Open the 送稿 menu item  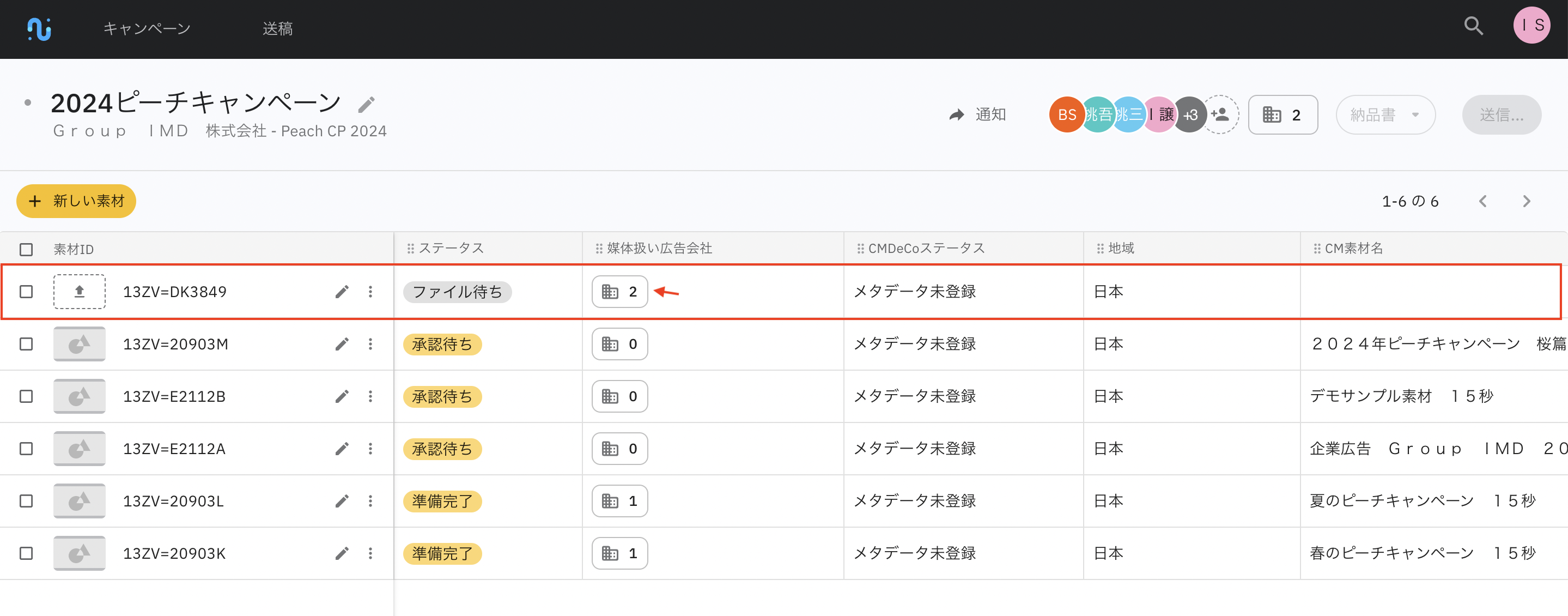(x=277, y=29)
